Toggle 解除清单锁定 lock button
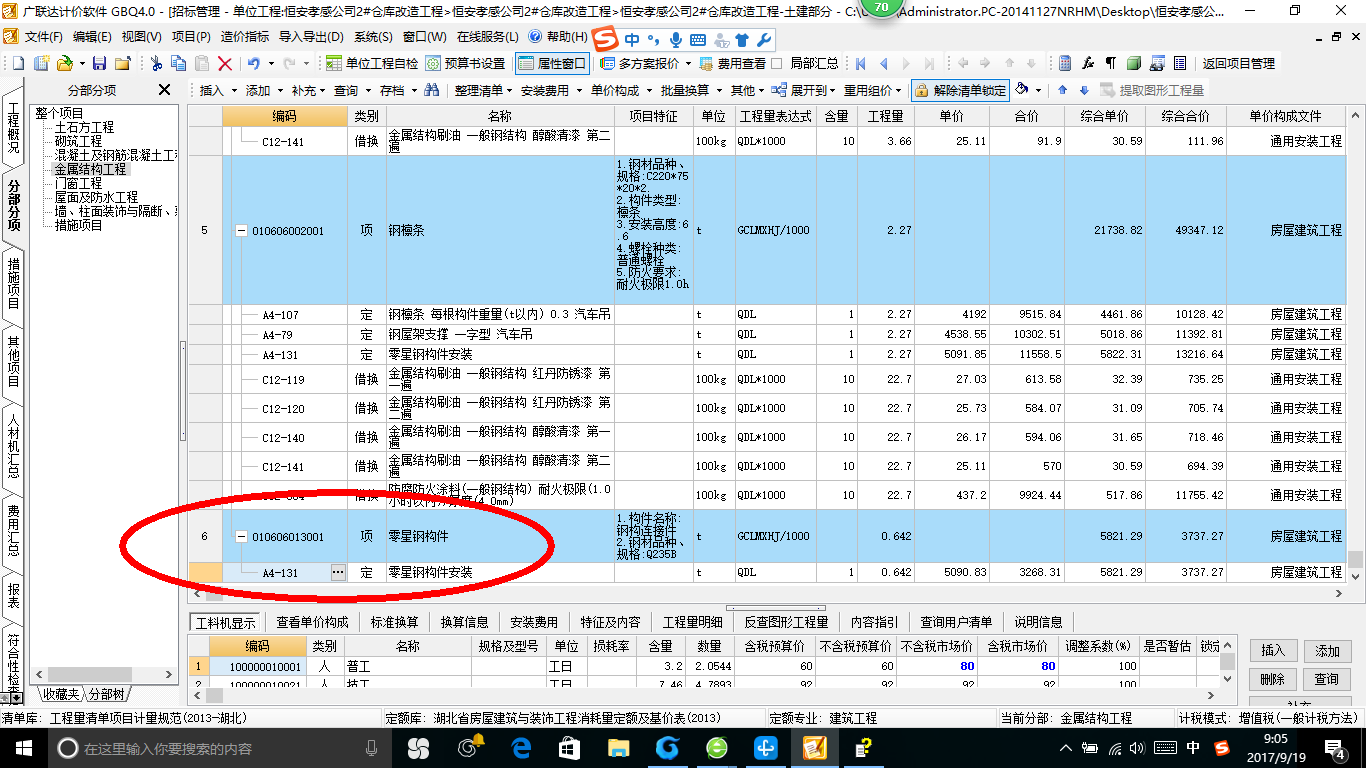The image size is (1366, 768). [960, 90]
